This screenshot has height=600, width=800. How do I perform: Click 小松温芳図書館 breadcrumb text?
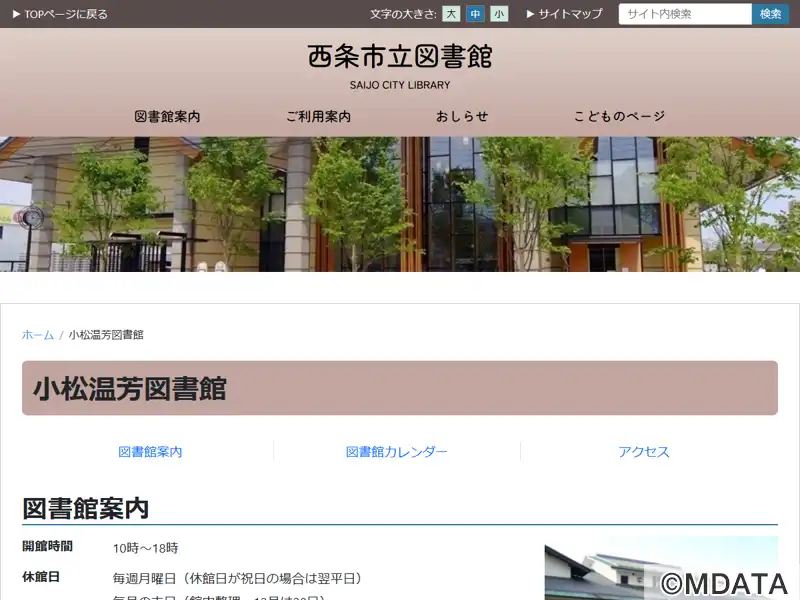106,335
